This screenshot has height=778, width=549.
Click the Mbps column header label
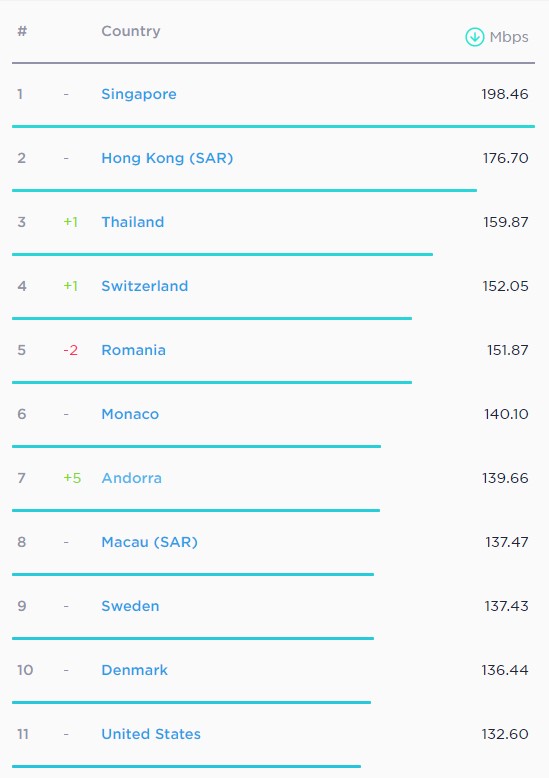(509, 38)
